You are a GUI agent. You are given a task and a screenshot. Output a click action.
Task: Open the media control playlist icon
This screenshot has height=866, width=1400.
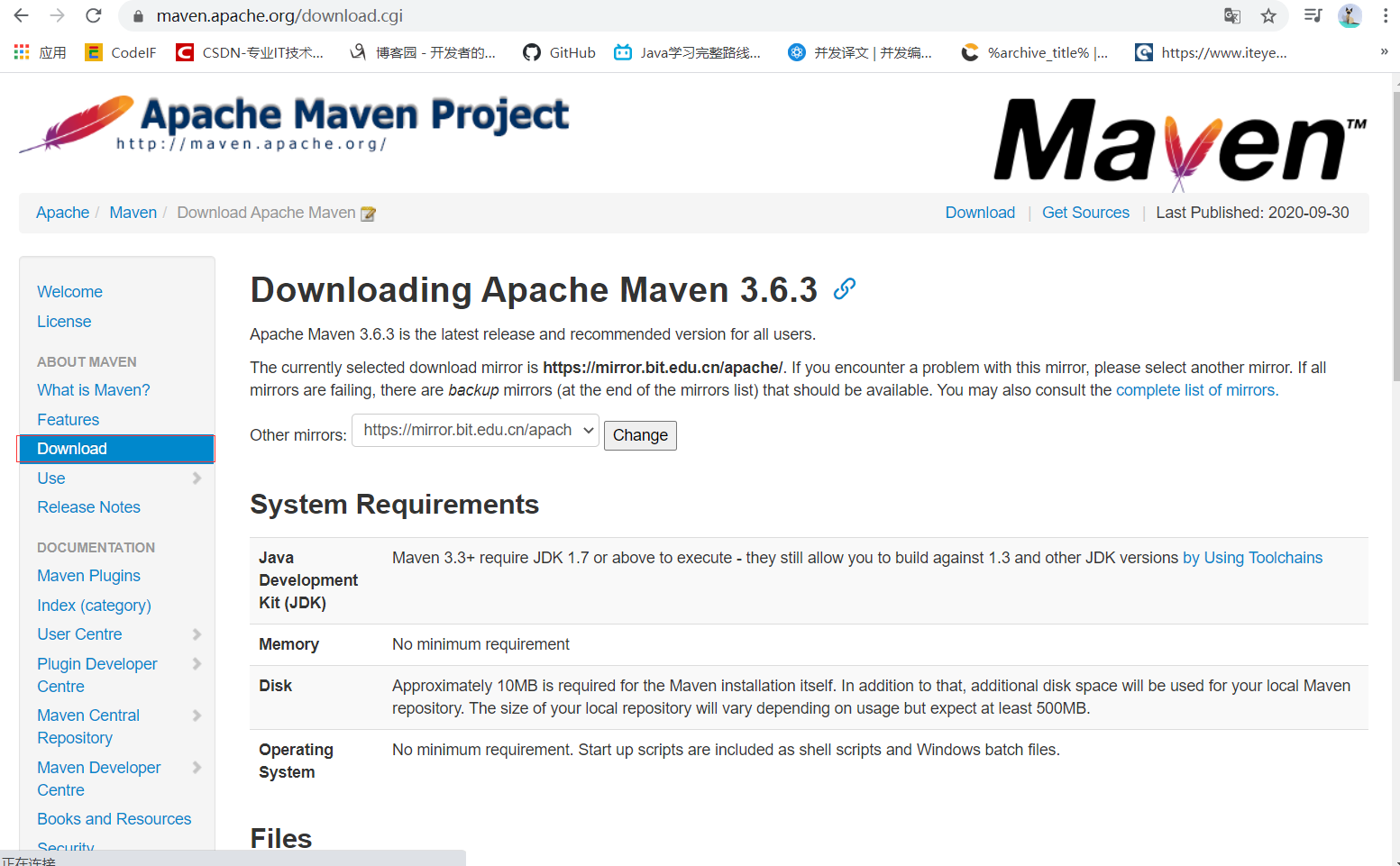point(1313,15)
